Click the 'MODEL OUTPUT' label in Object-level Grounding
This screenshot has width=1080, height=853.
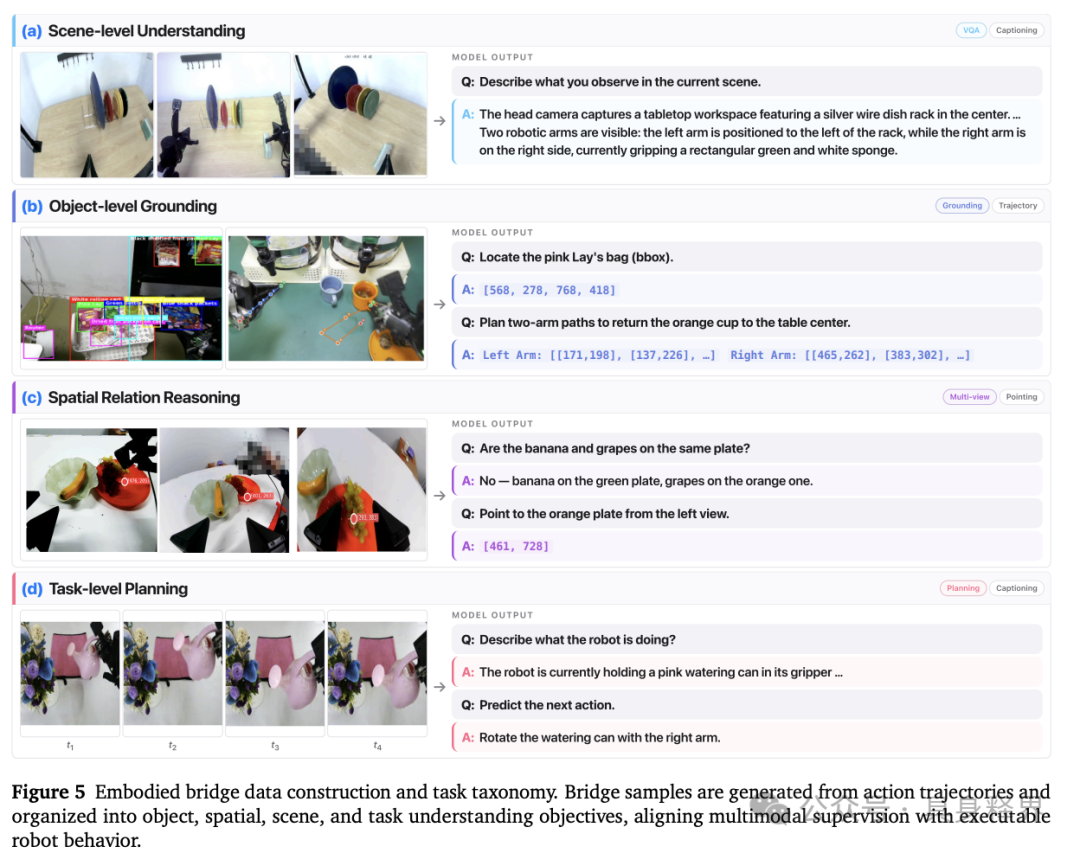pos(492,233)
